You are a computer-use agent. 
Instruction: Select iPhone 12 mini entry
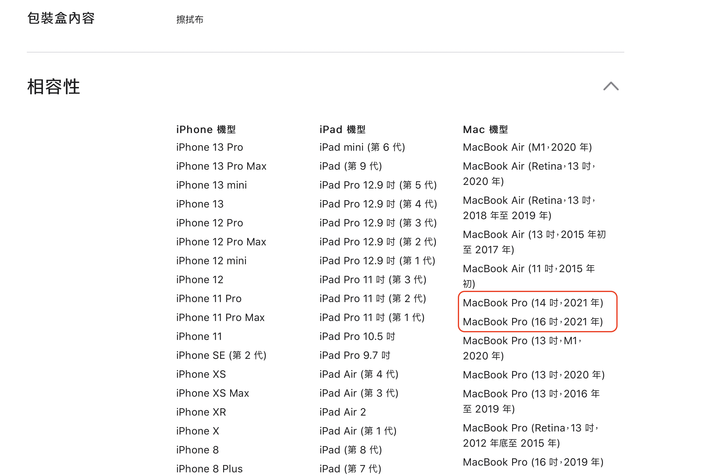[x=211, y=261]
